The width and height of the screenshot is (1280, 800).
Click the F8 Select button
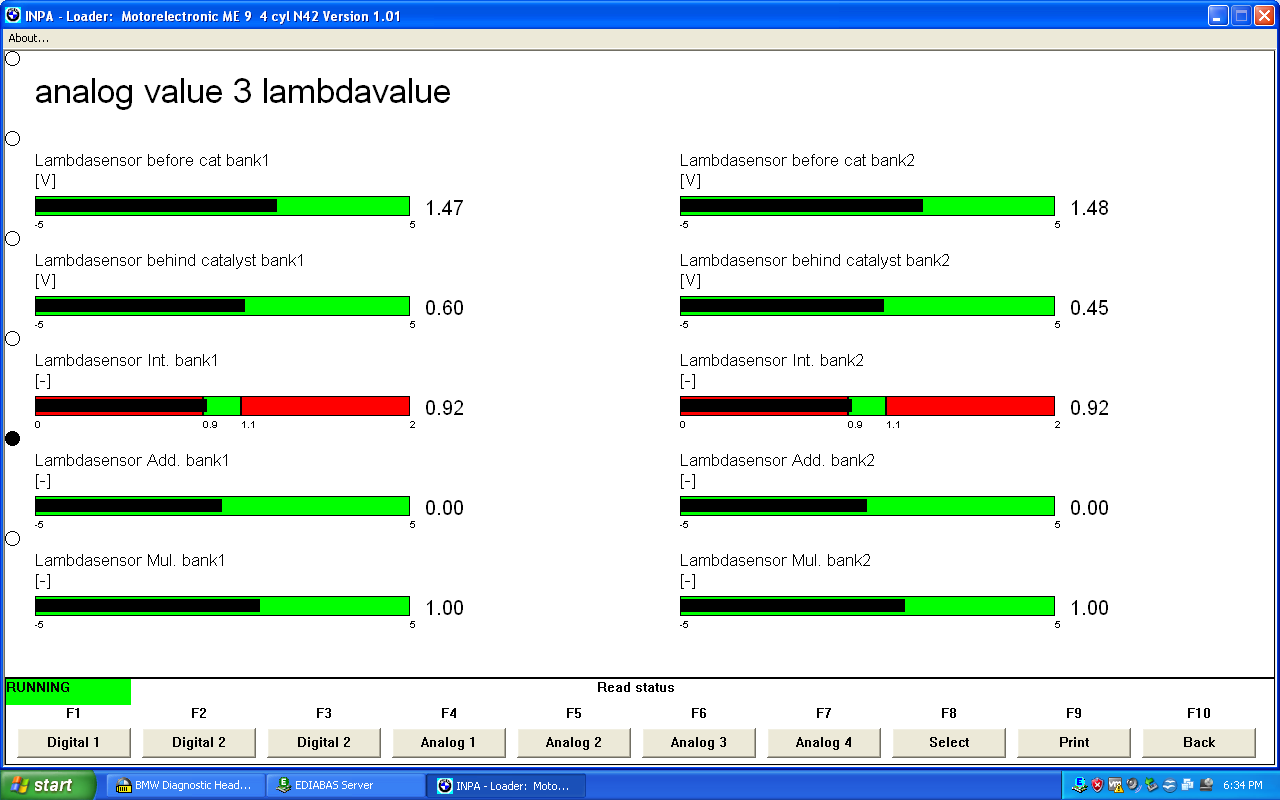coord(949,742)
